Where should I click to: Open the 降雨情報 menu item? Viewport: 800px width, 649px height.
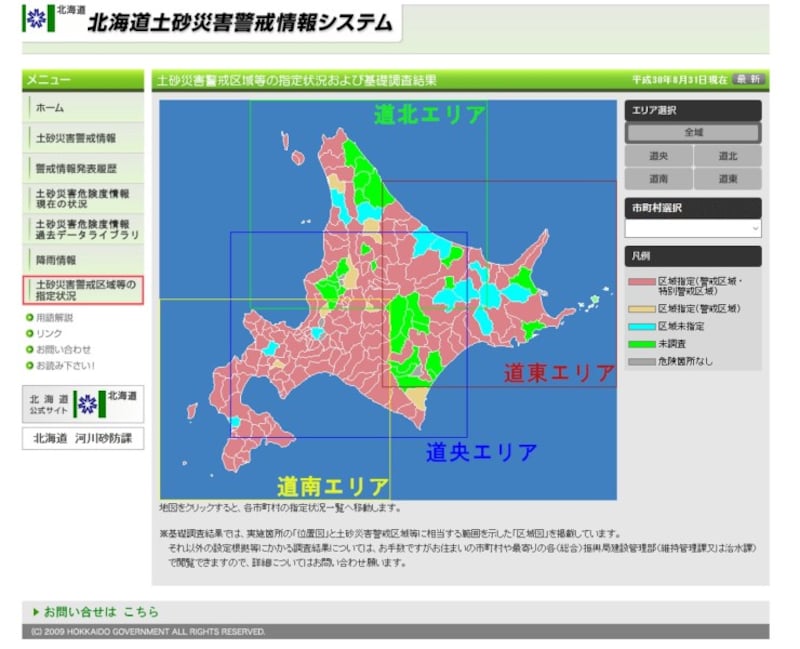point(84,260)
